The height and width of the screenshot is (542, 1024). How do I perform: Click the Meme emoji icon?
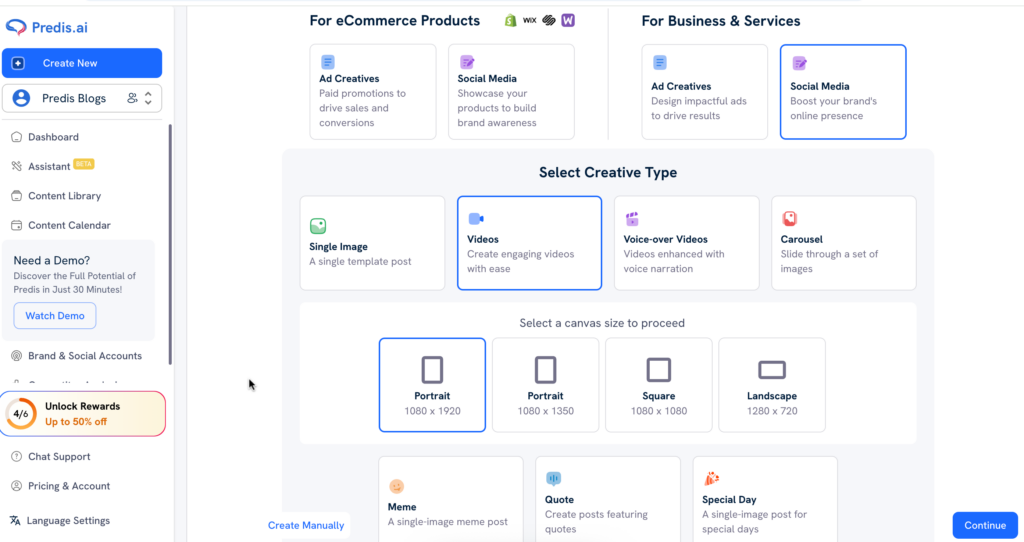[397, 487]
